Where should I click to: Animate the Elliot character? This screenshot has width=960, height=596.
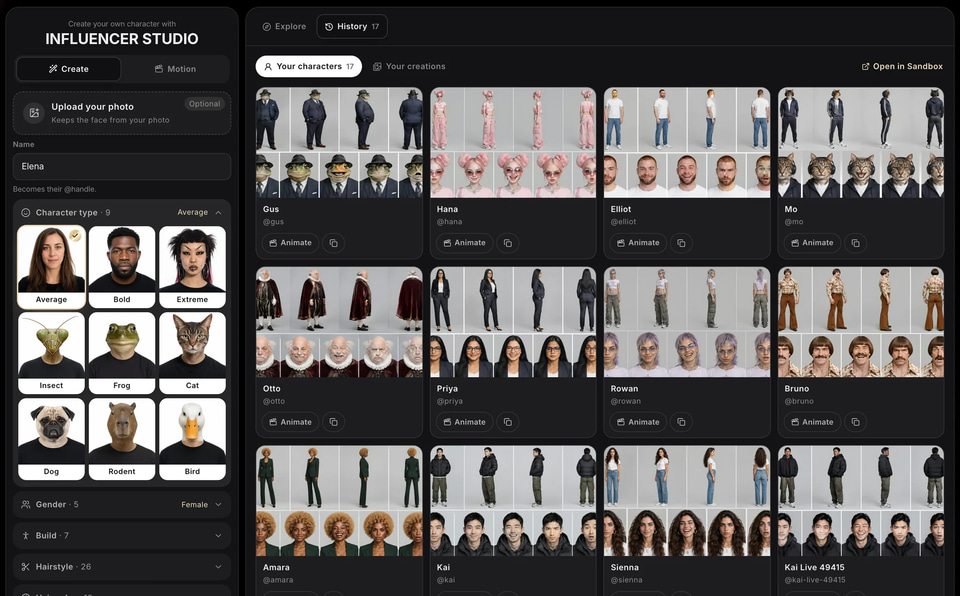point(638,243)
